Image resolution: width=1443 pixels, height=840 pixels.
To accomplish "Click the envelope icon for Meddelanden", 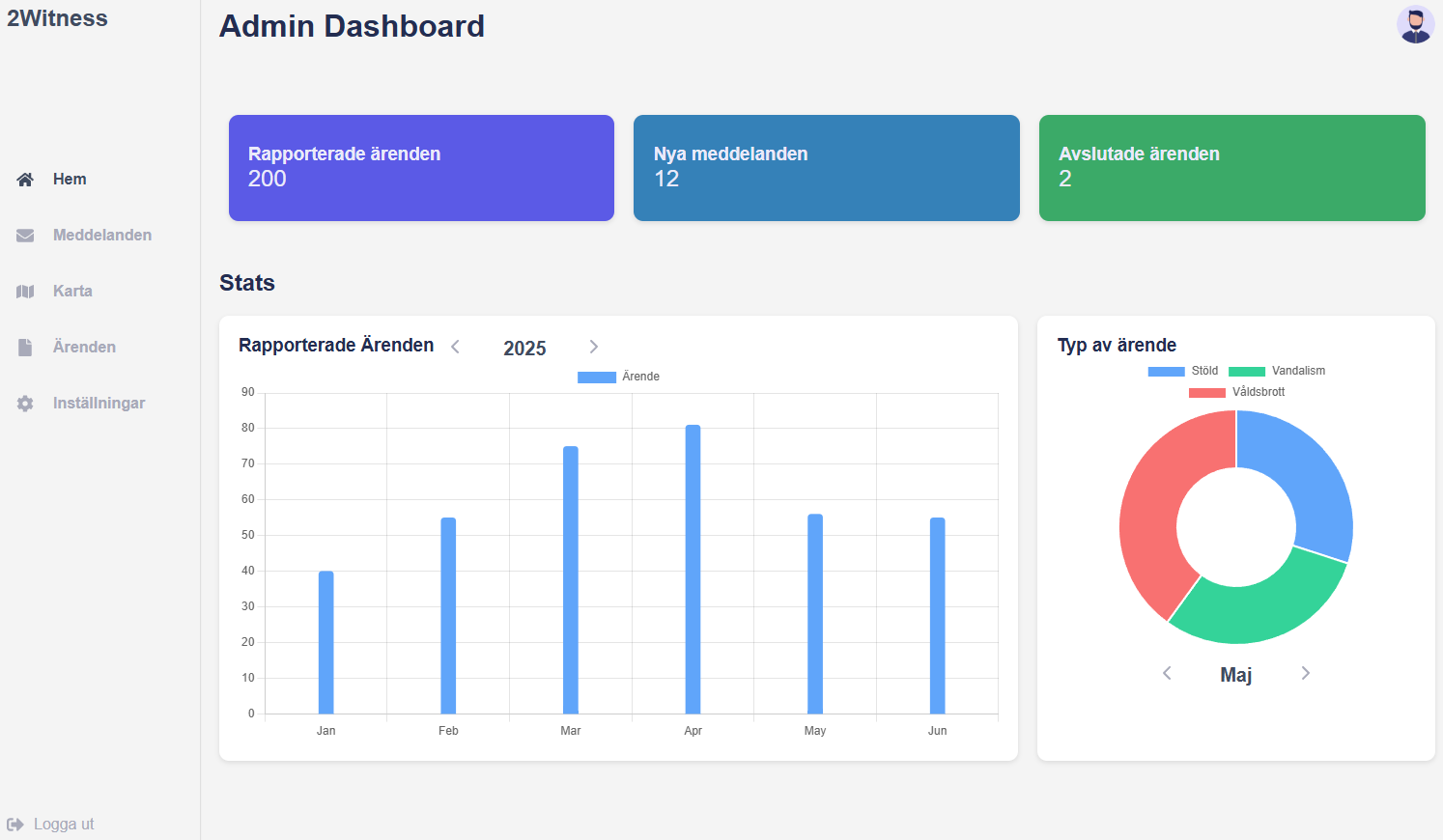I will click(25, 236).
